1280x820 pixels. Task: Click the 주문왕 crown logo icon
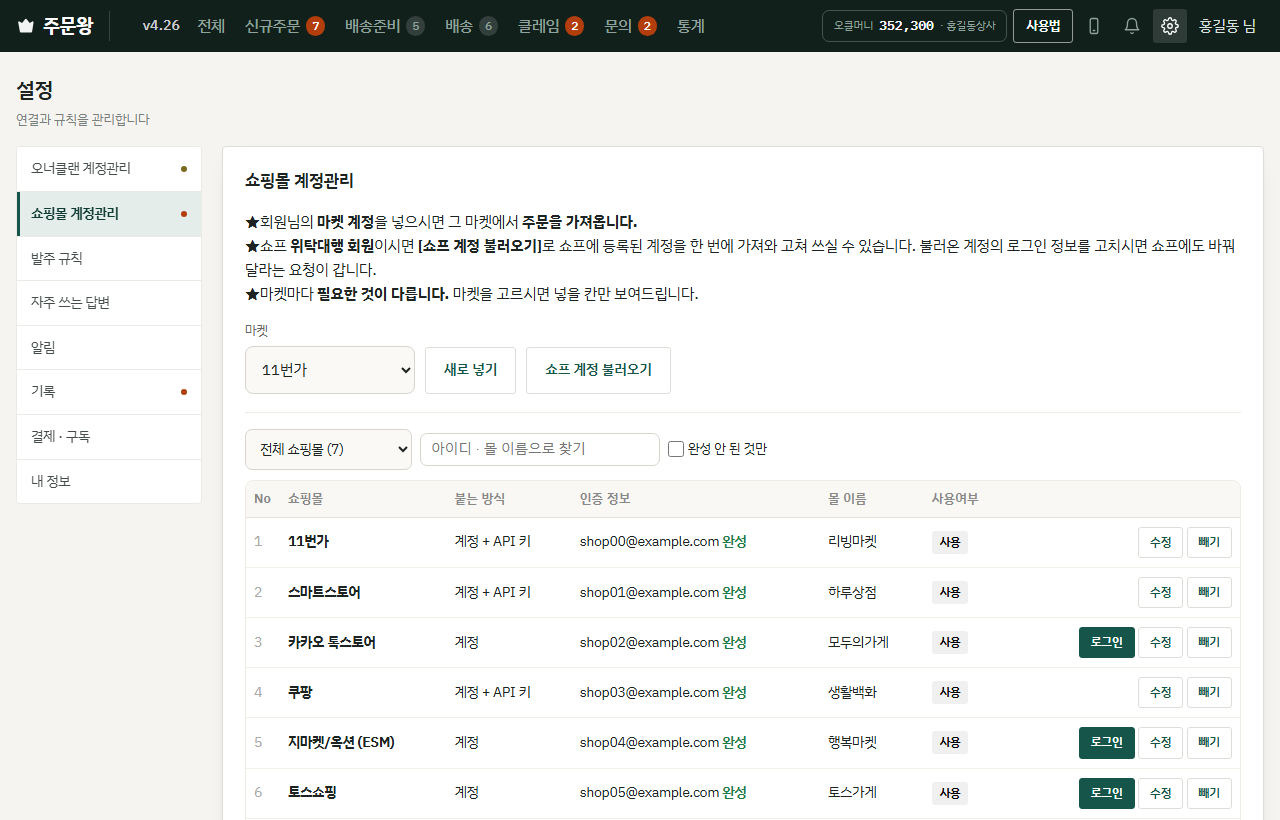pyautogui.click(x=26, y=26)
